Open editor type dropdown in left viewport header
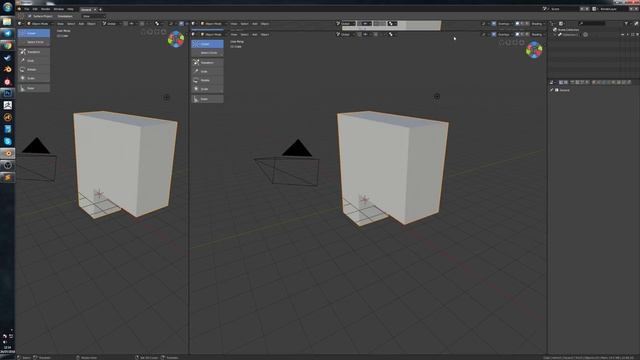The image size is (640, 360). pyautogui.click(x=20, y=24)
